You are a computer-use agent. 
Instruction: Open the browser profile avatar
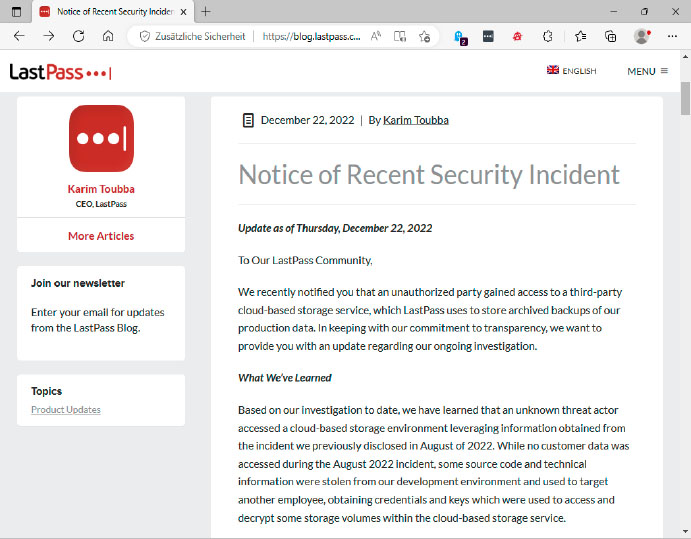(642, 36)
